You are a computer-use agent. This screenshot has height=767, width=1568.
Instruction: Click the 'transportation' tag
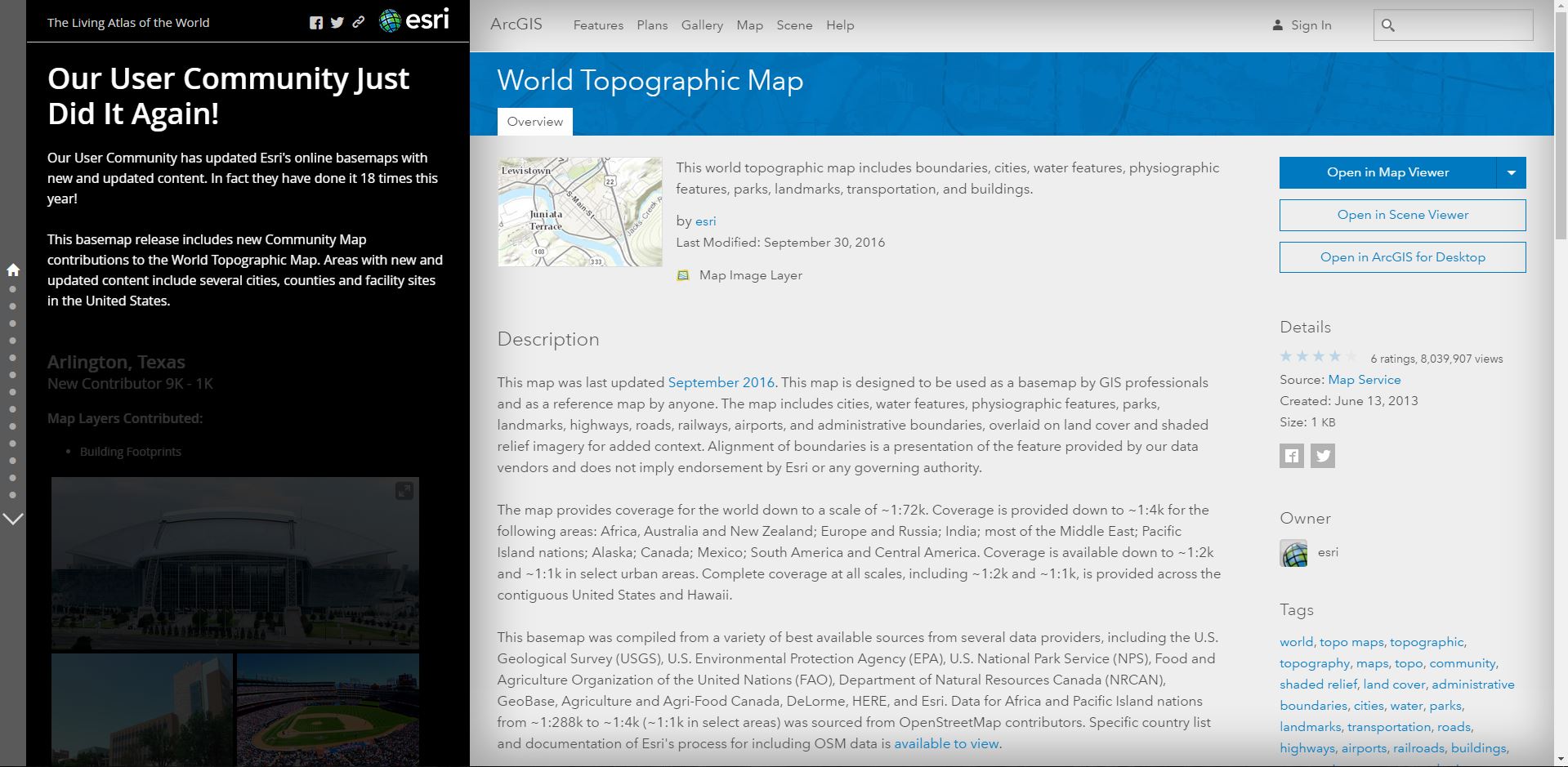[1389, 727]
